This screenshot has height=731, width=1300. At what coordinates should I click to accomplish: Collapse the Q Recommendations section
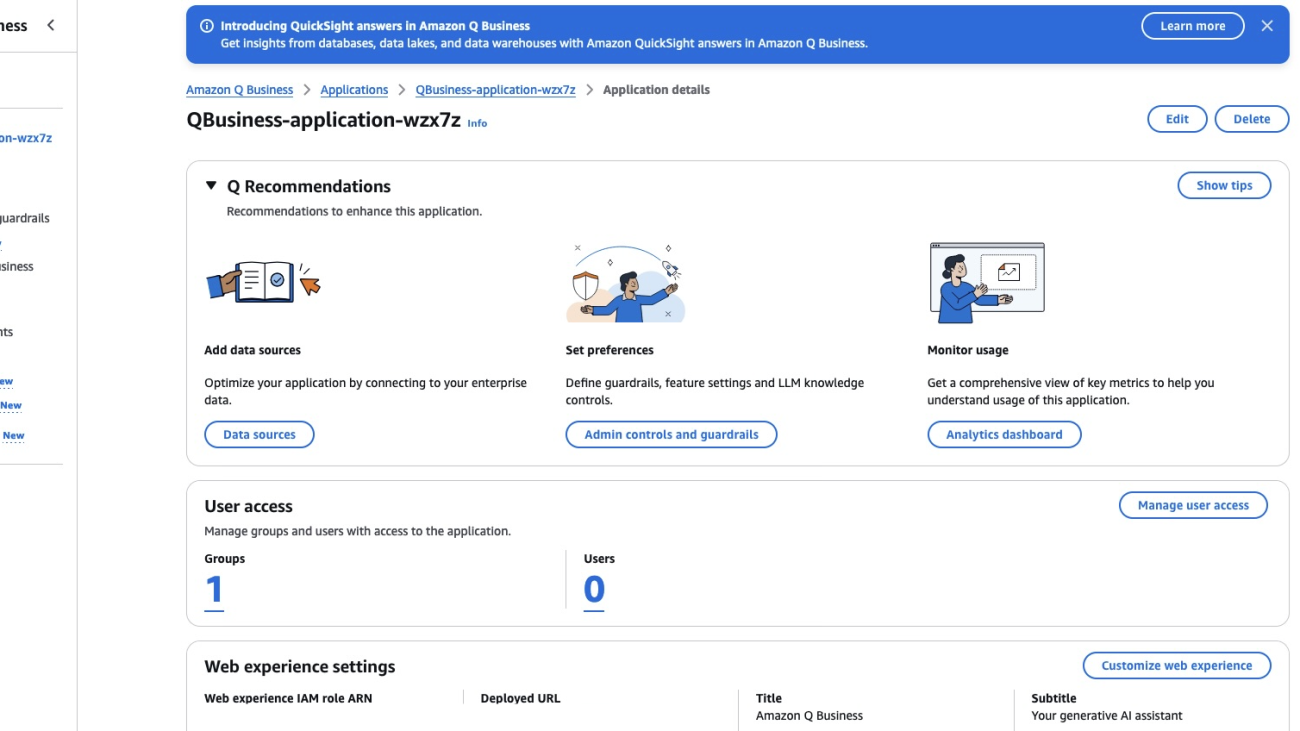point(211,186)
